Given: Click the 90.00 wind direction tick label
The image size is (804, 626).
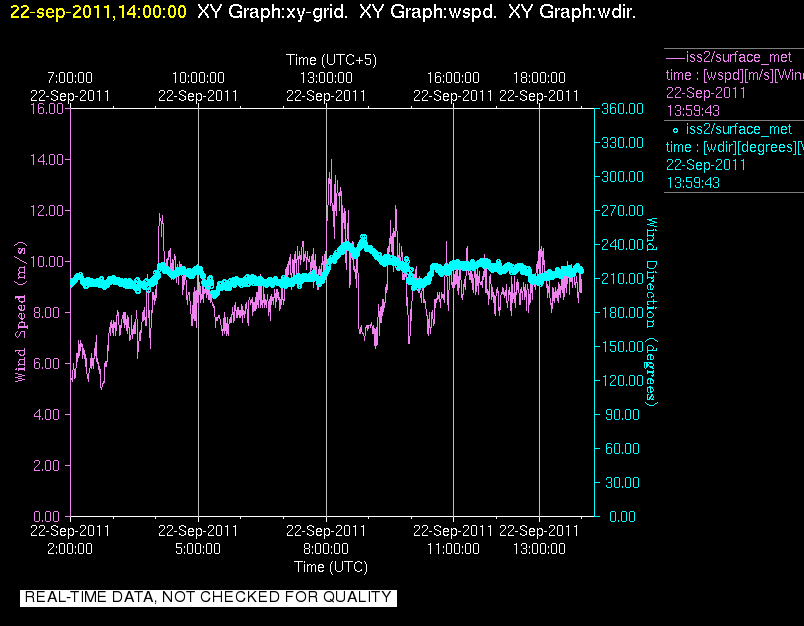Looking at the screenshot, I should click(x=622, y=414).
